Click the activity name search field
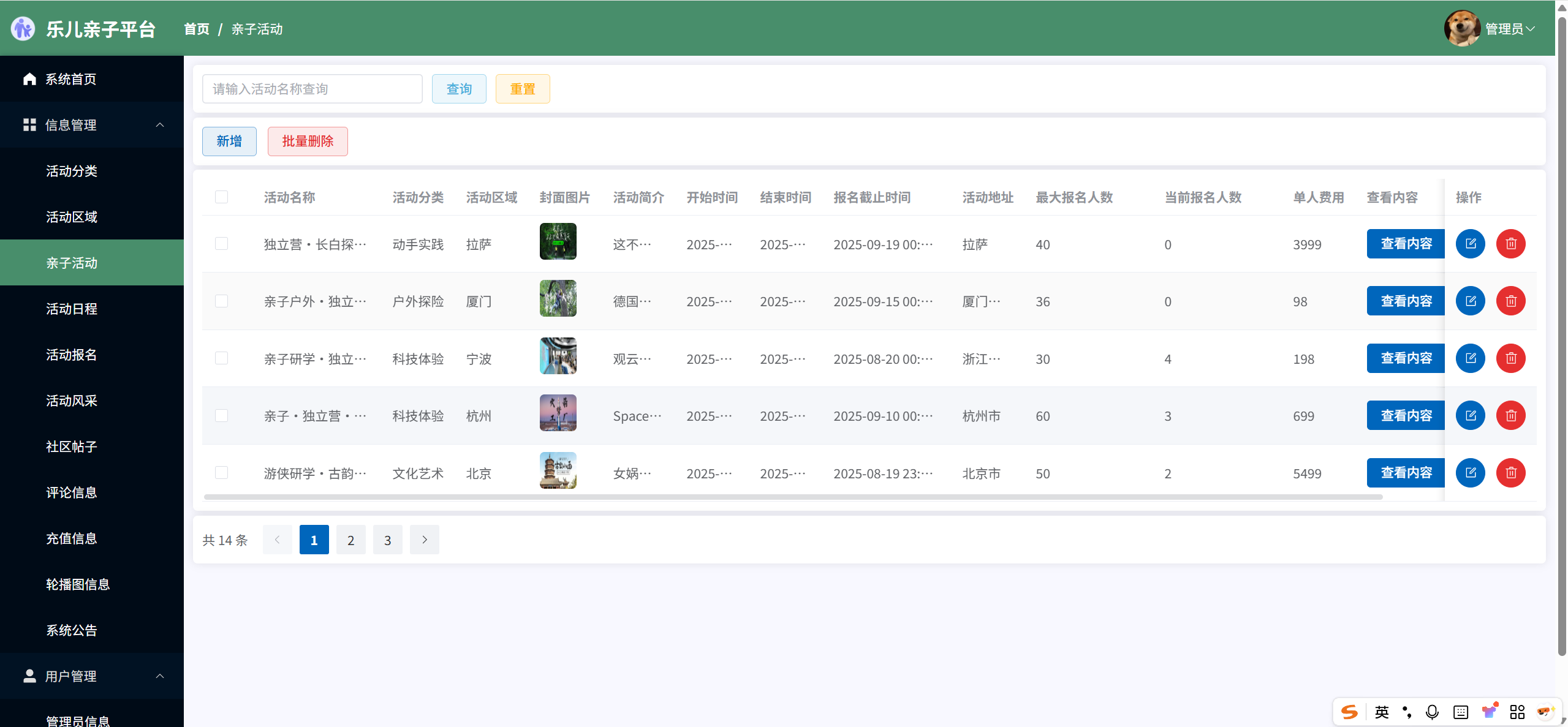Screen dimensions: 1568x727 312,89
